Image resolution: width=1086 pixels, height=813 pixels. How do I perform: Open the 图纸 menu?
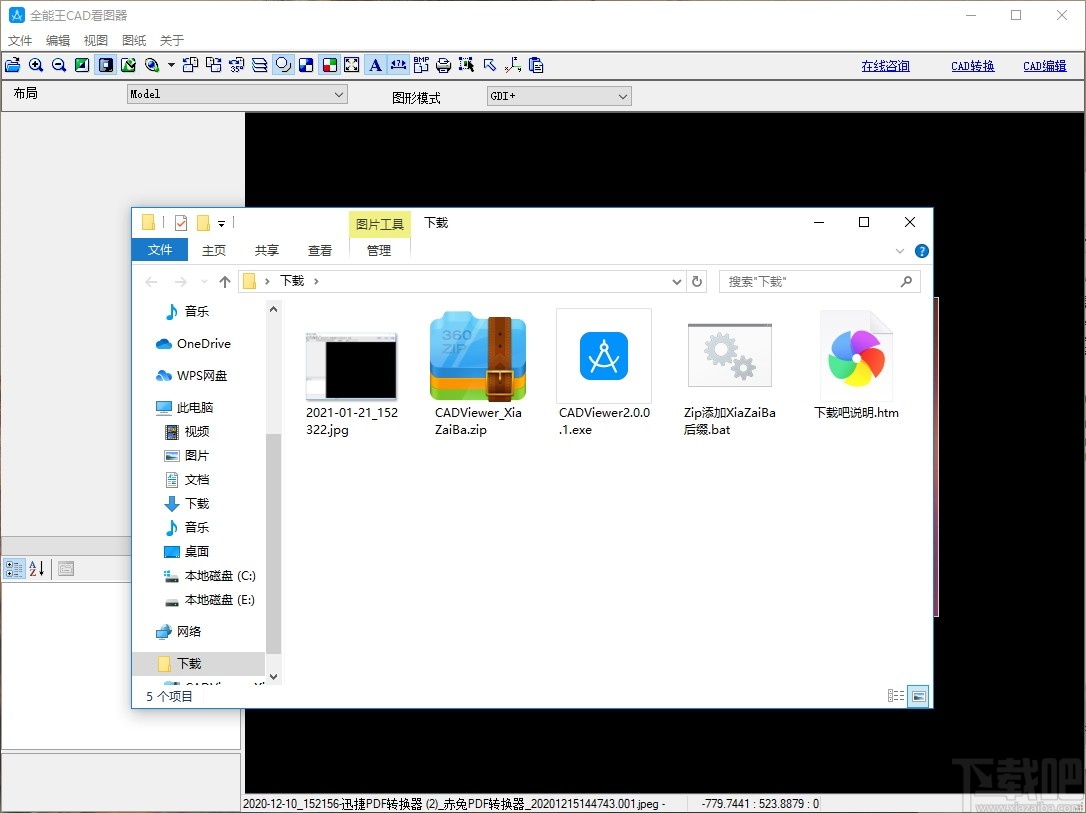tap(134, 41)
